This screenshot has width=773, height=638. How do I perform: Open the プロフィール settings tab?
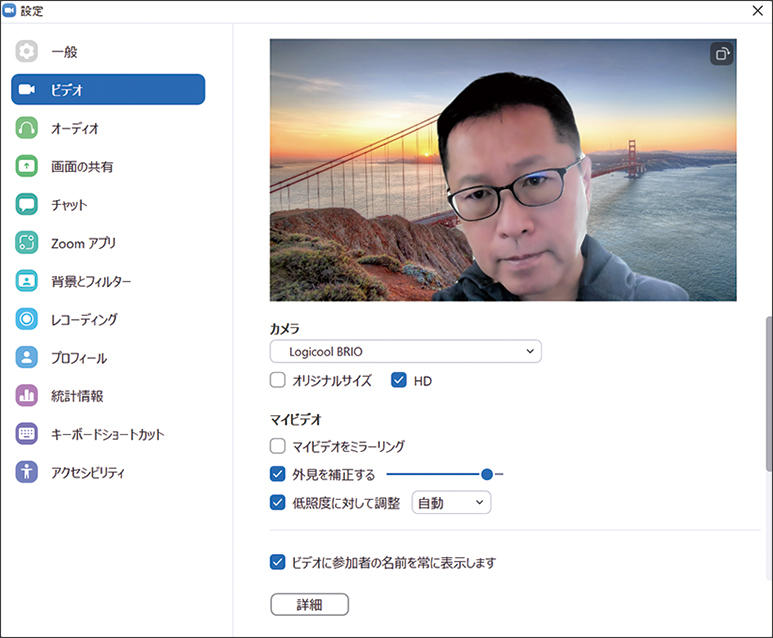coord(108,357)
